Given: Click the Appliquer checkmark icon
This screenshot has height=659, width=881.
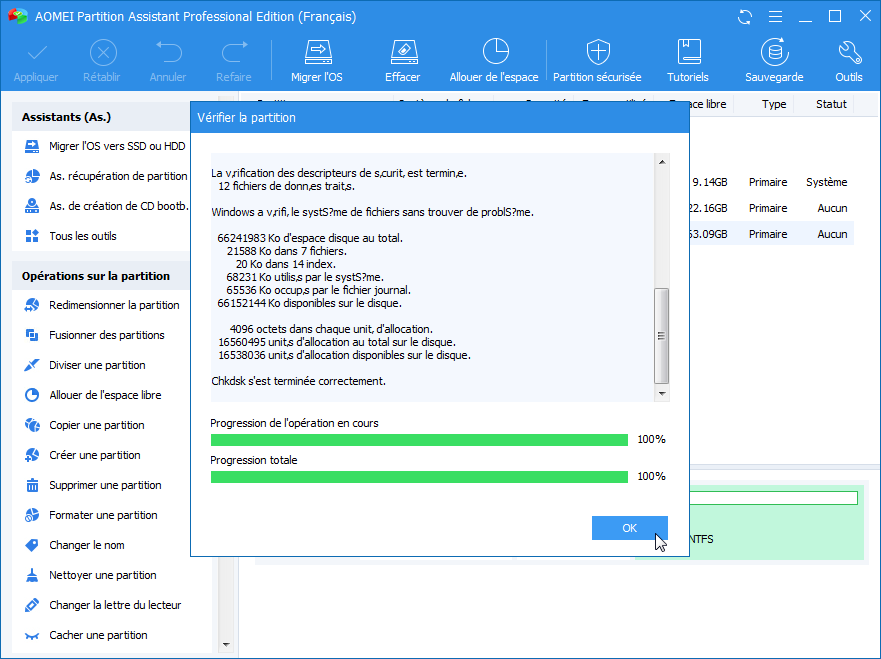Looking at the screenshot, I should pyautogui.click(x=37, y=53).
